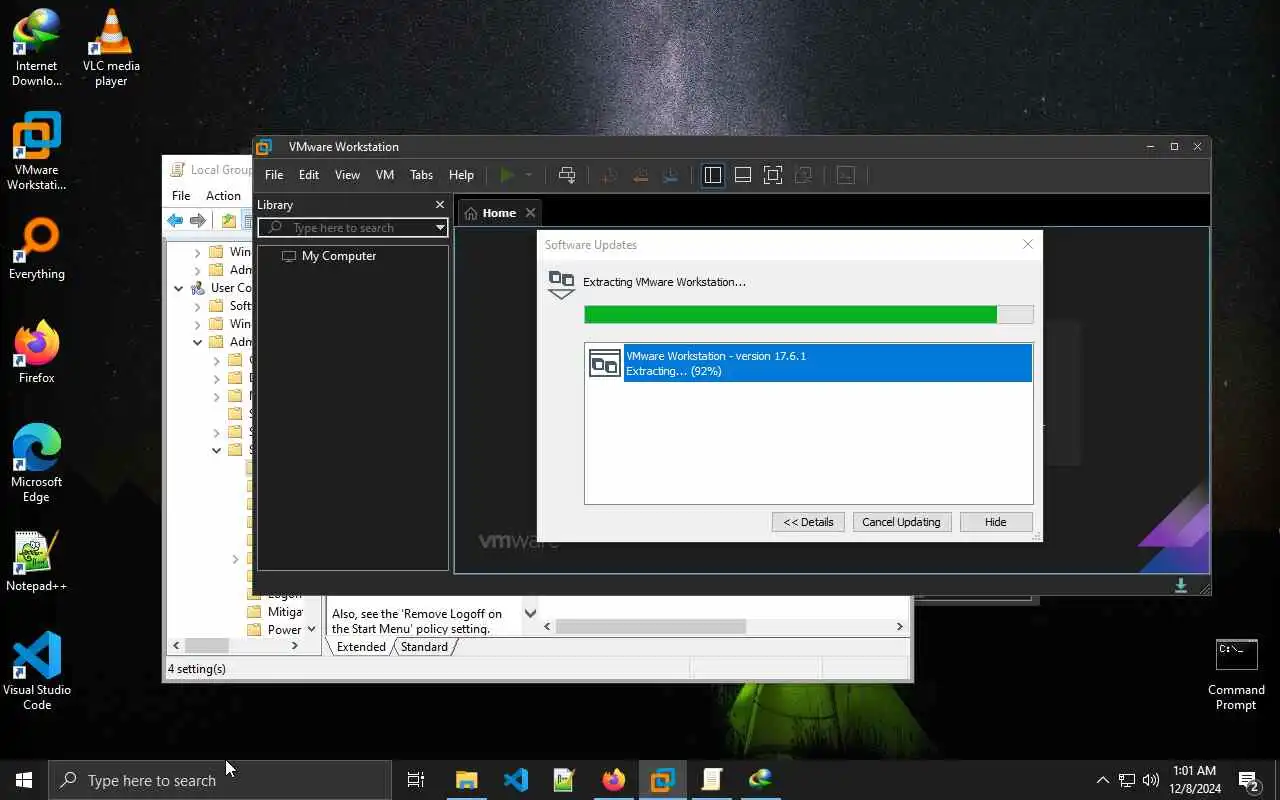Open Action menu in Local Group Policy
This screenshot has height=800, width=1280.
223,196
